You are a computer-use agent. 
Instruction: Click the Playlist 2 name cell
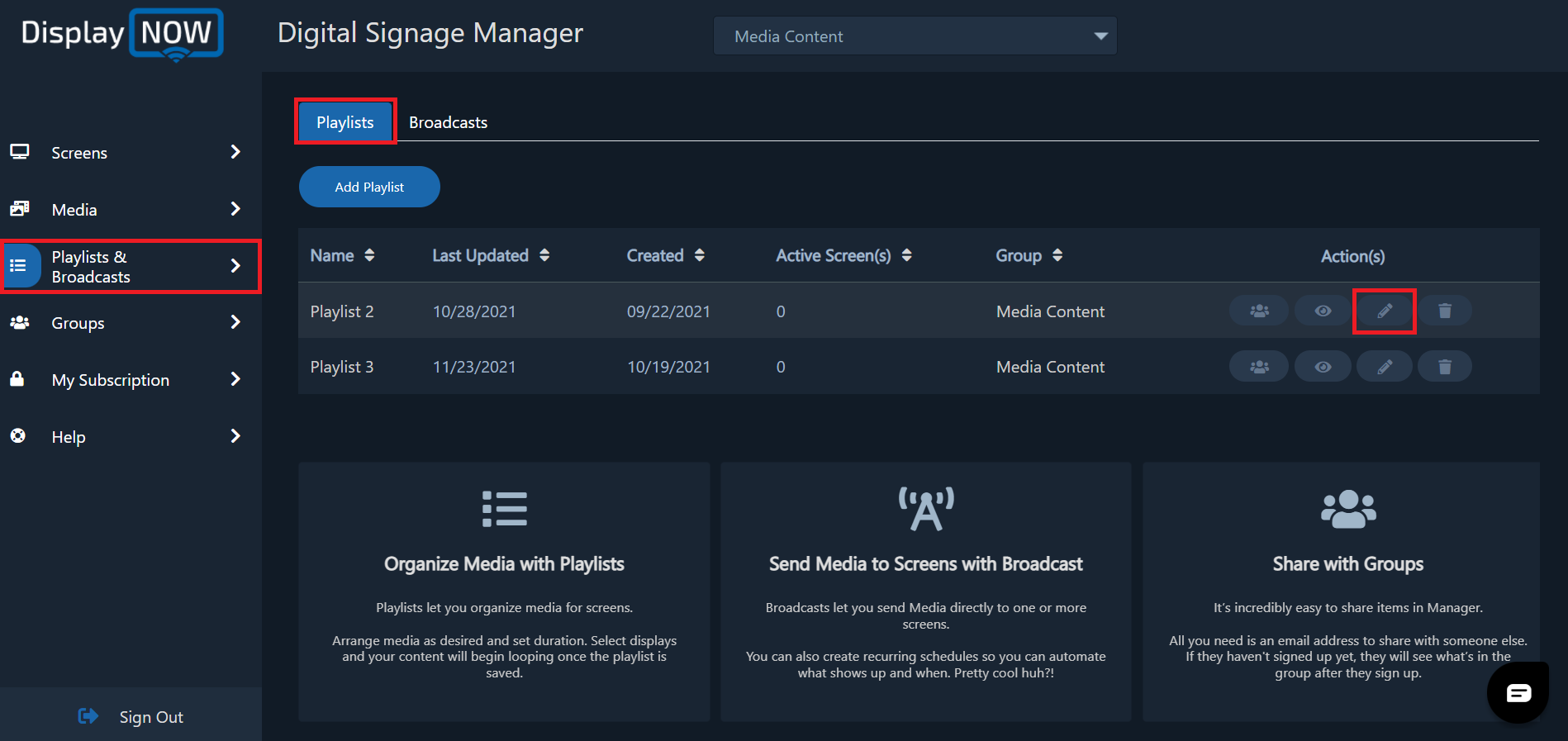coord(342,311)
